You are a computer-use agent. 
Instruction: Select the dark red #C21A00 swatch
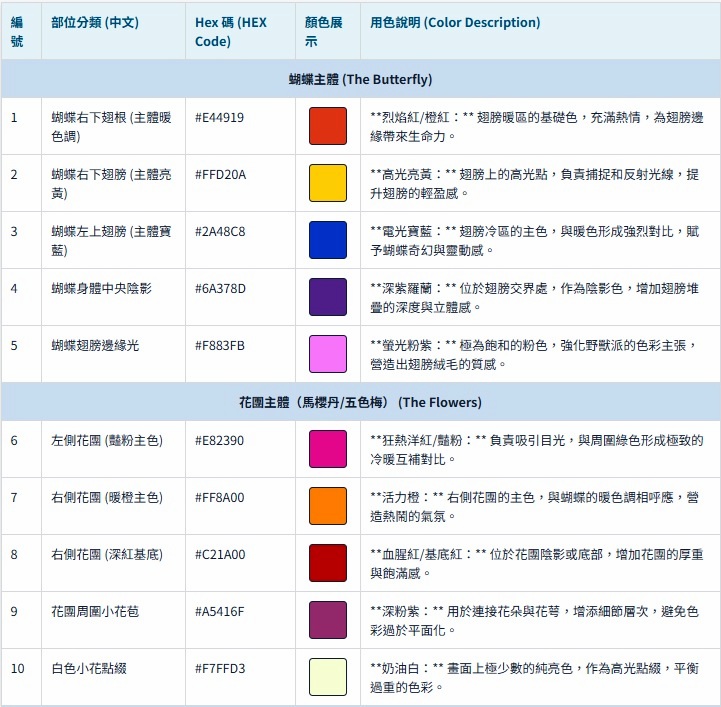click(x=327, y=563)
